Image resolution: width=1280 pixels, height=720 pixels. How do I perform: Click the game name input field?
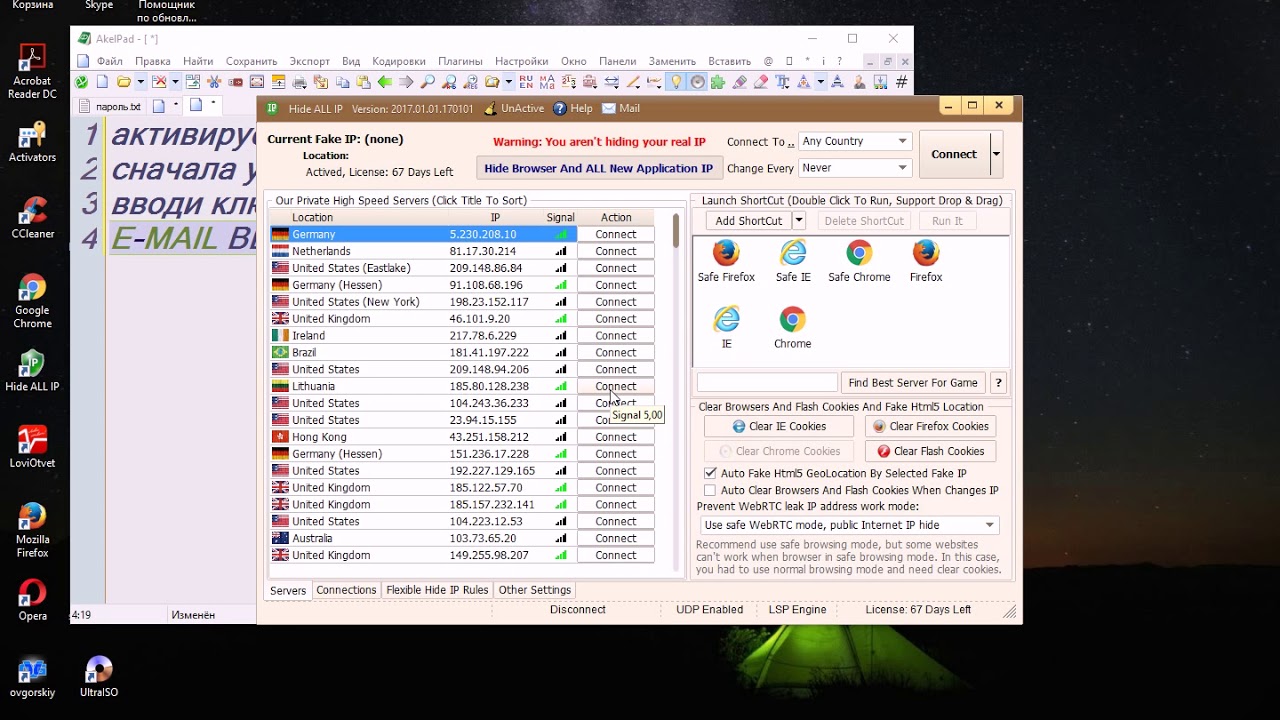coord(767,383)
